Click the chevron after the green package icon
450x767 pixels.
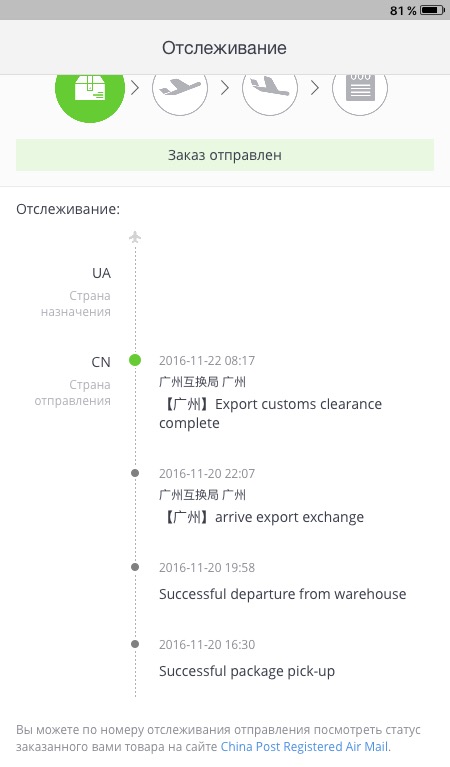(135, 88)
